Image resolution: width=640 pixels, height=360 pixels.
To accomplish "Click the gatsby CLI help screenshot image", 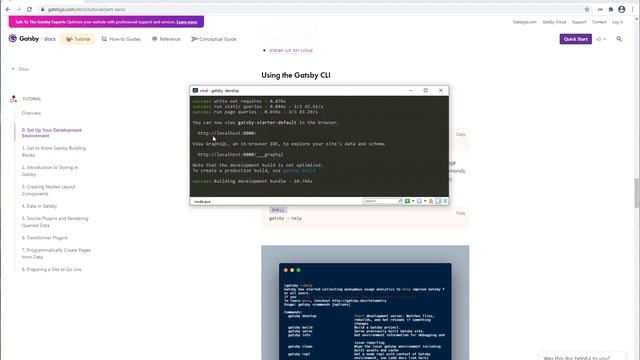I will coord(365,302).
